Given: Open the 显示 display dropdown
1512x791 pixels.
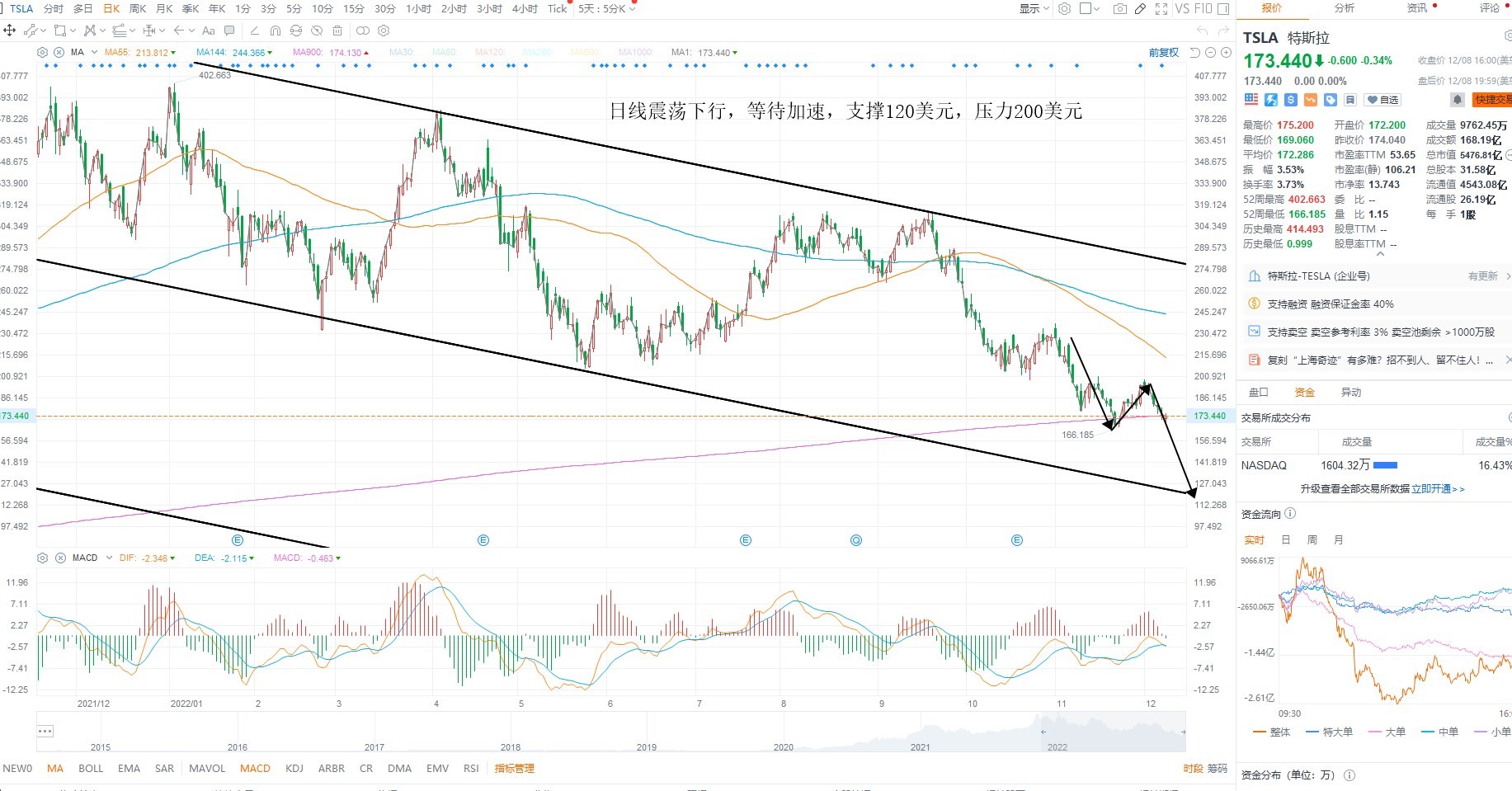Looking at the screenshot, I should [1034, 9].
